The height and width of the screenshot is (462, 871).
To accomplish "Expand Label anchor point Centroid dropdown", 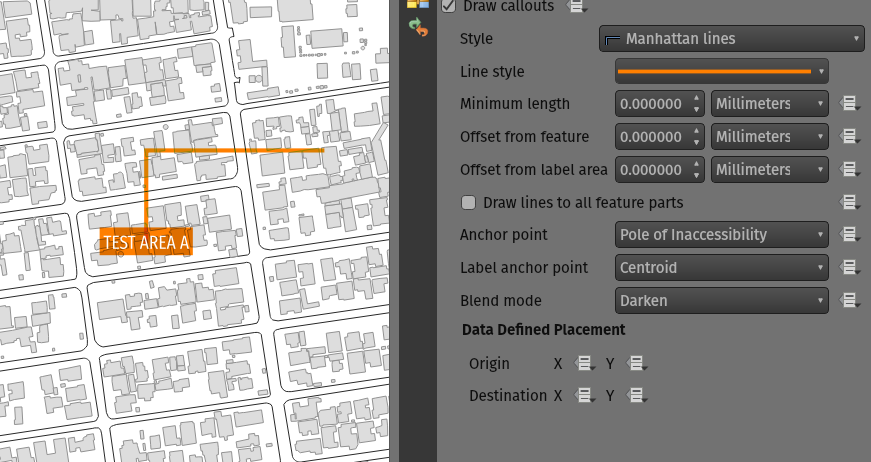I will 720,268.
